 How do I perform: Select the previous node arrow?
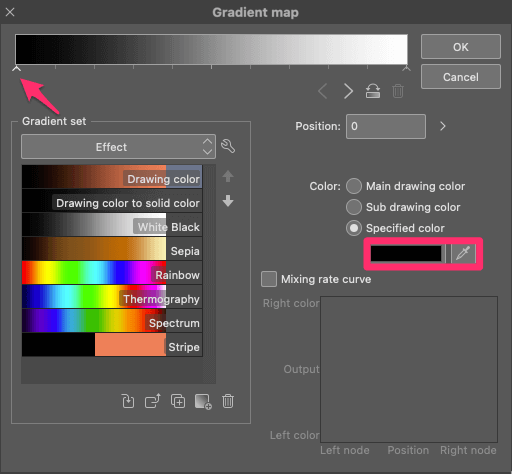[323, 91]
